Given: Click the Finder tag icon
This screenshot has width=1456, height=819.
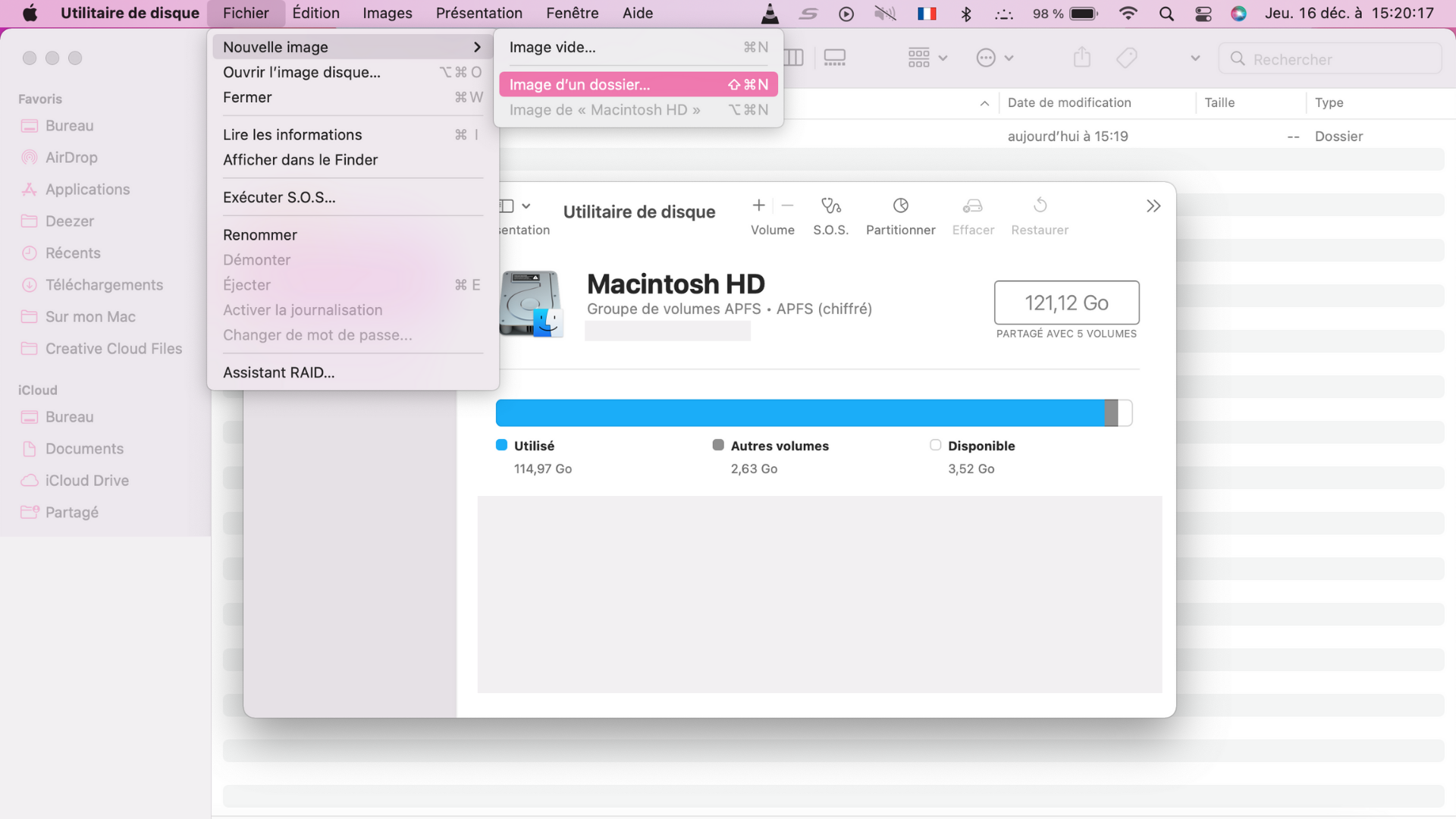Looking at the screenshot, I should [1127, 58].
